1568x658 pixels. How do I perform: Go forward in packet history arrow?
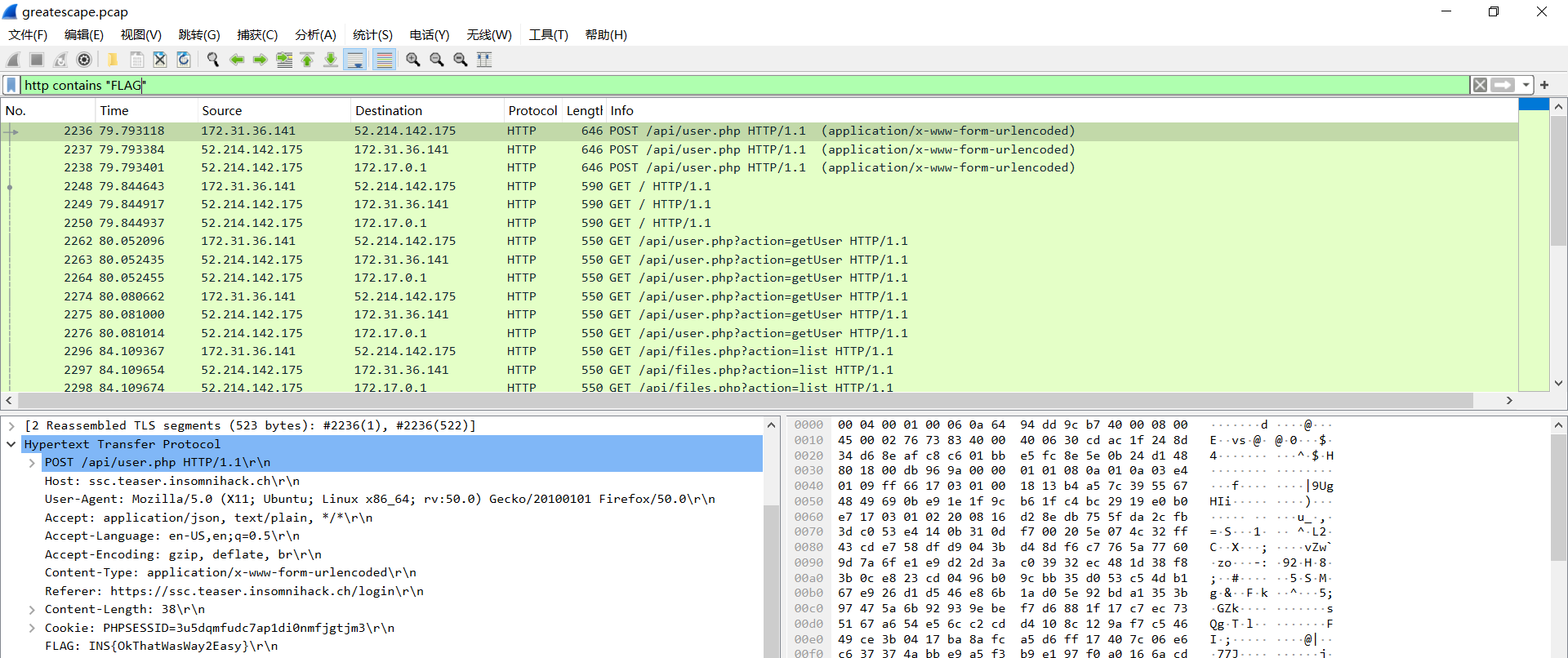(261, 60)
